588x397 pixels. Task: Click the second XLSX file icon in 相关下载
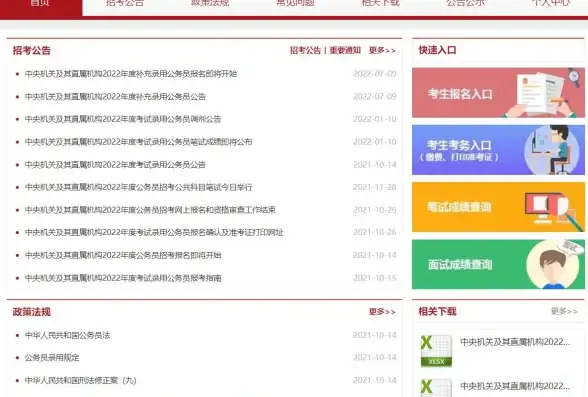(x=436, y=388)
